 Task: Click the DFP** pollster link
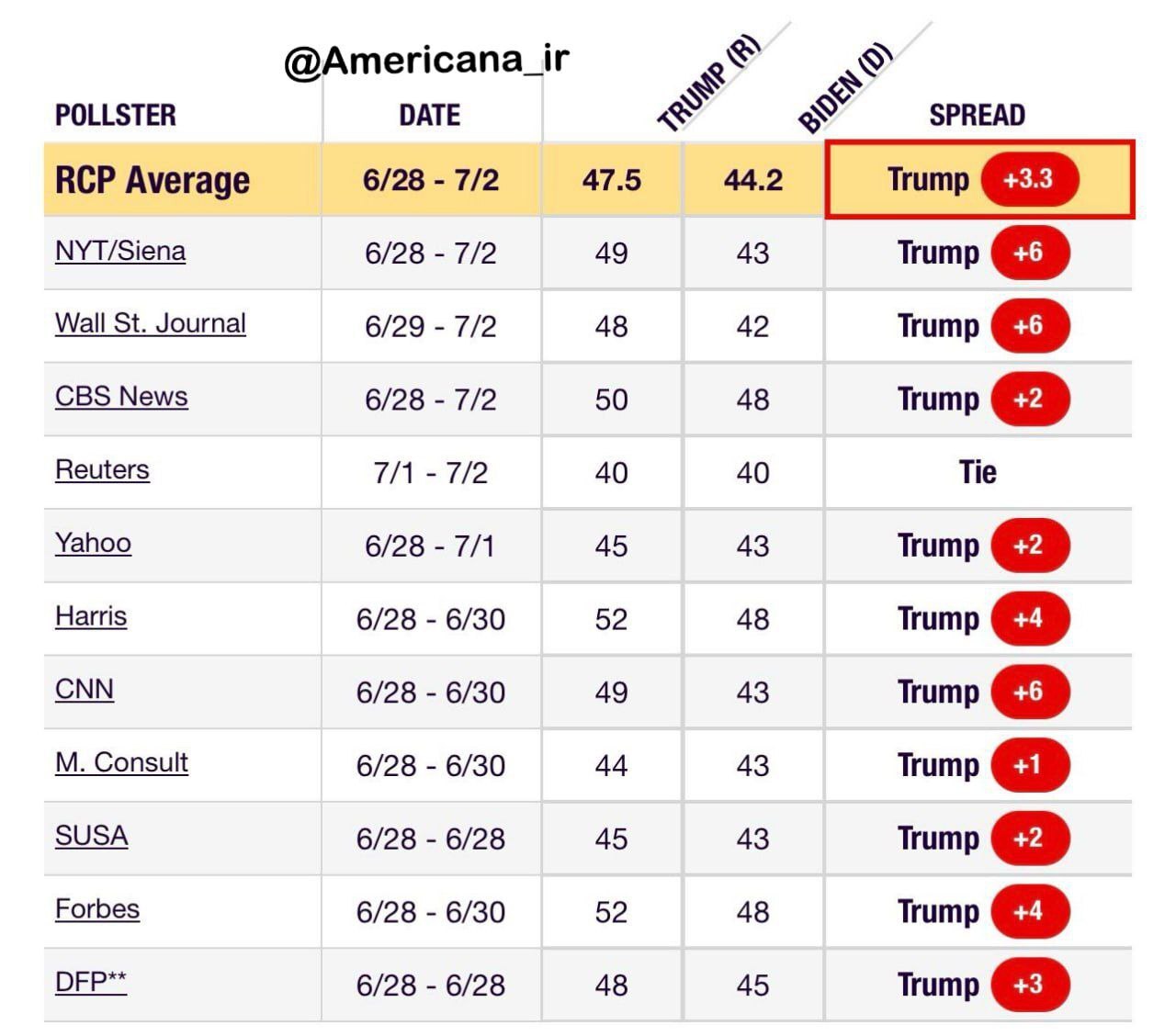click(x=91, y=982)
